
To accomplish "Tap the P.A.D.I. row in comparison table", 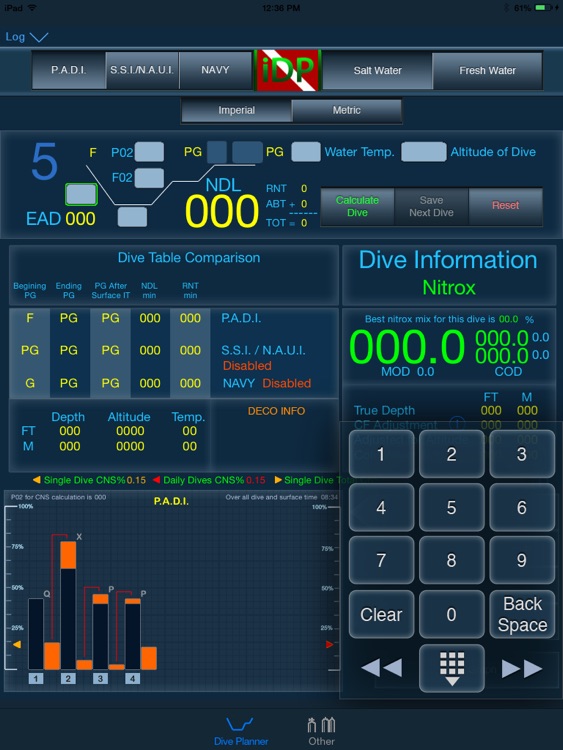I will click(x=174, y=319).
